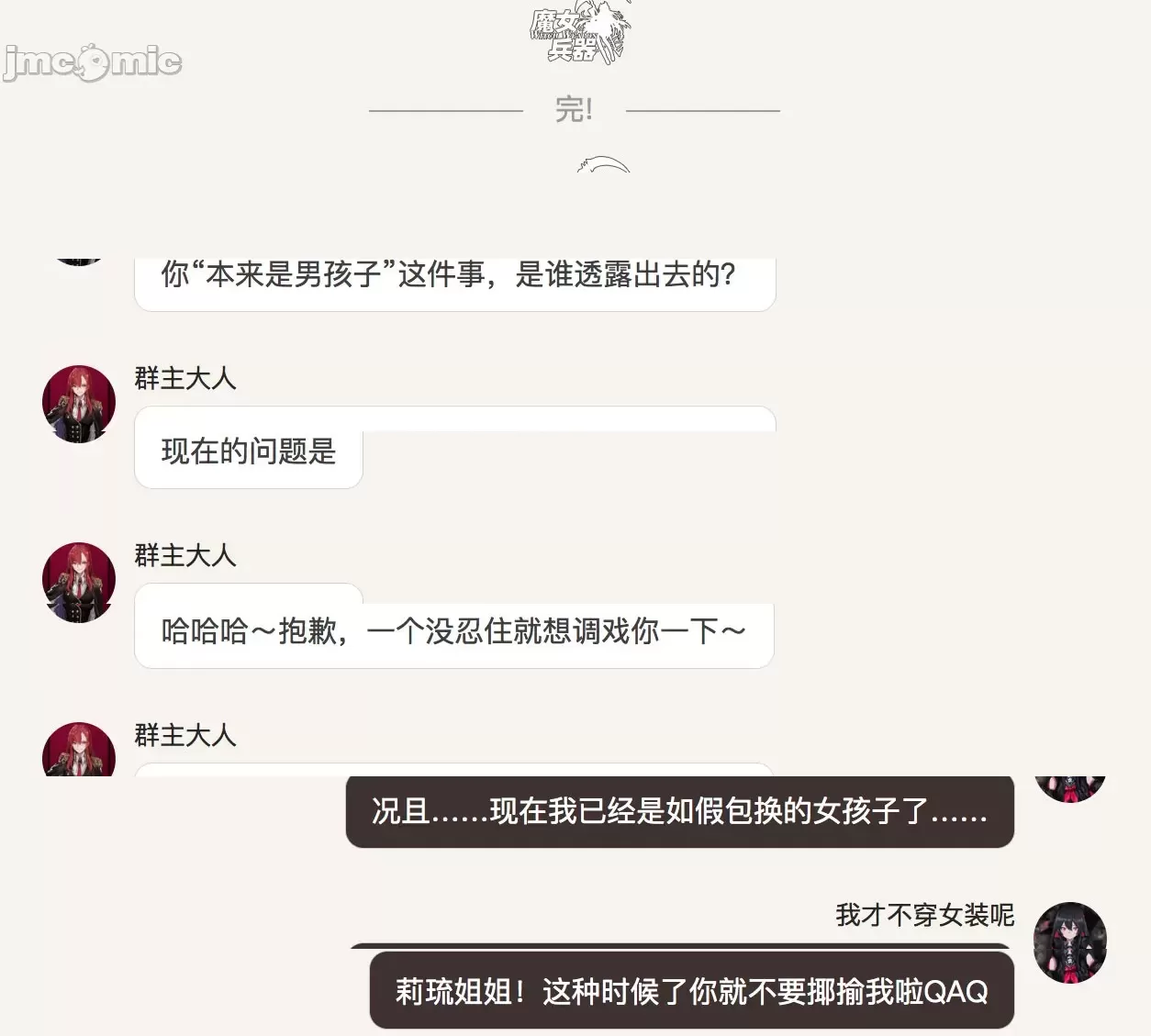Click the 魔女兵器 title logo
Image resolution: width=1151 pixels, height=1036 pixels.
pos(581,34)
